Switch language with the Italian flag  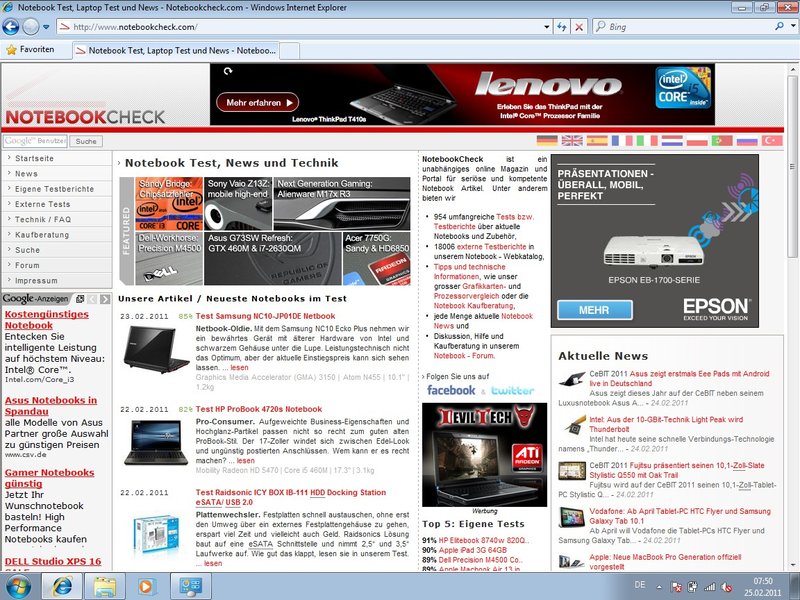tap(647, 140)
